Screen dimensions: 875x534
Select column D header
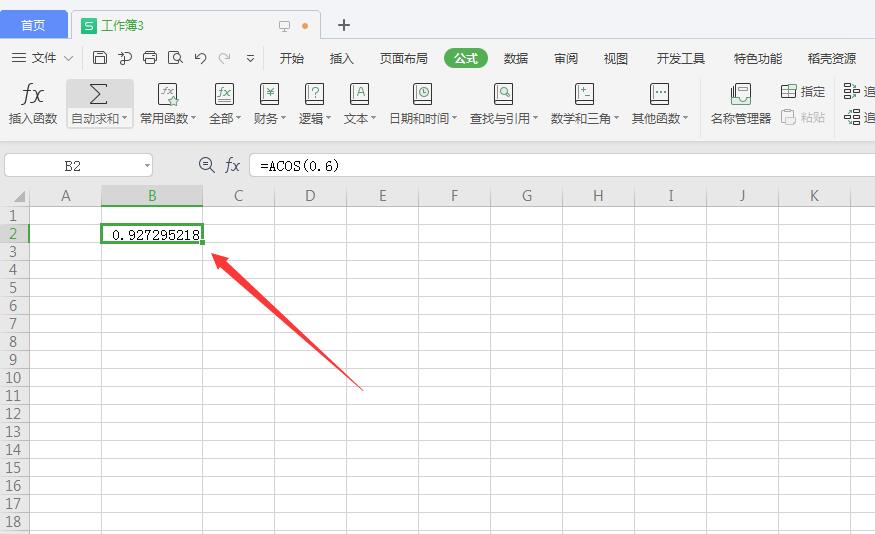click(x=310, y=196)
